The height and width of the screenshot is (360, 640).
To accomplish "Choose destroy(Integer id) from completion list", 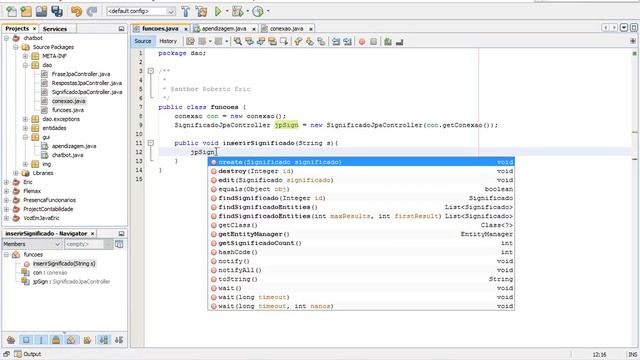I will pyautogui.click(x=361, y=171).
